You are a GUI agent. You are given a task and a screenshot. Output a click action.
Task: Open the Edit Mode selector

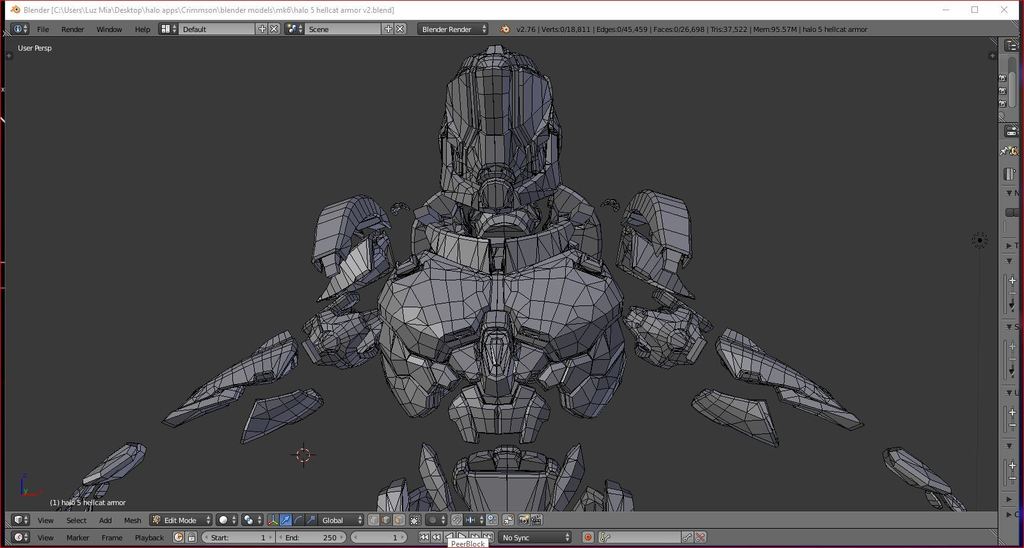coord(181,520)
